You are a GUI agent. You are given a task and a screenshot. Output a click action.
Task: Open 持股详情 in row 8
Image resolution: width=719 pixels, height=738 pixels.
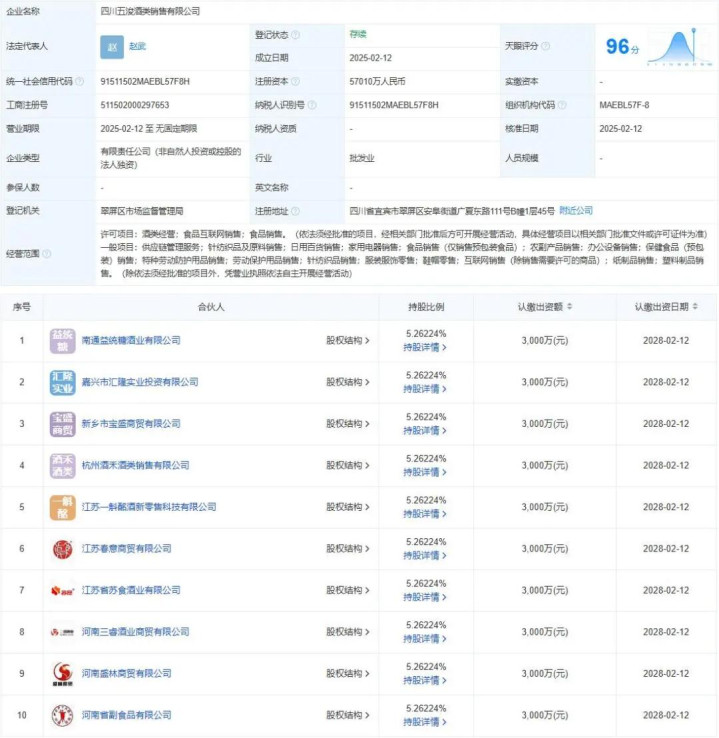point(425,639)
